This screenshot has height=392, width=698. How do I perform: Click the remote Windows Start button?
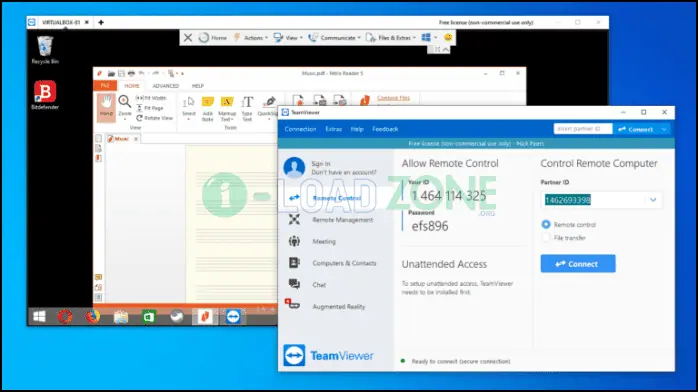39,316
